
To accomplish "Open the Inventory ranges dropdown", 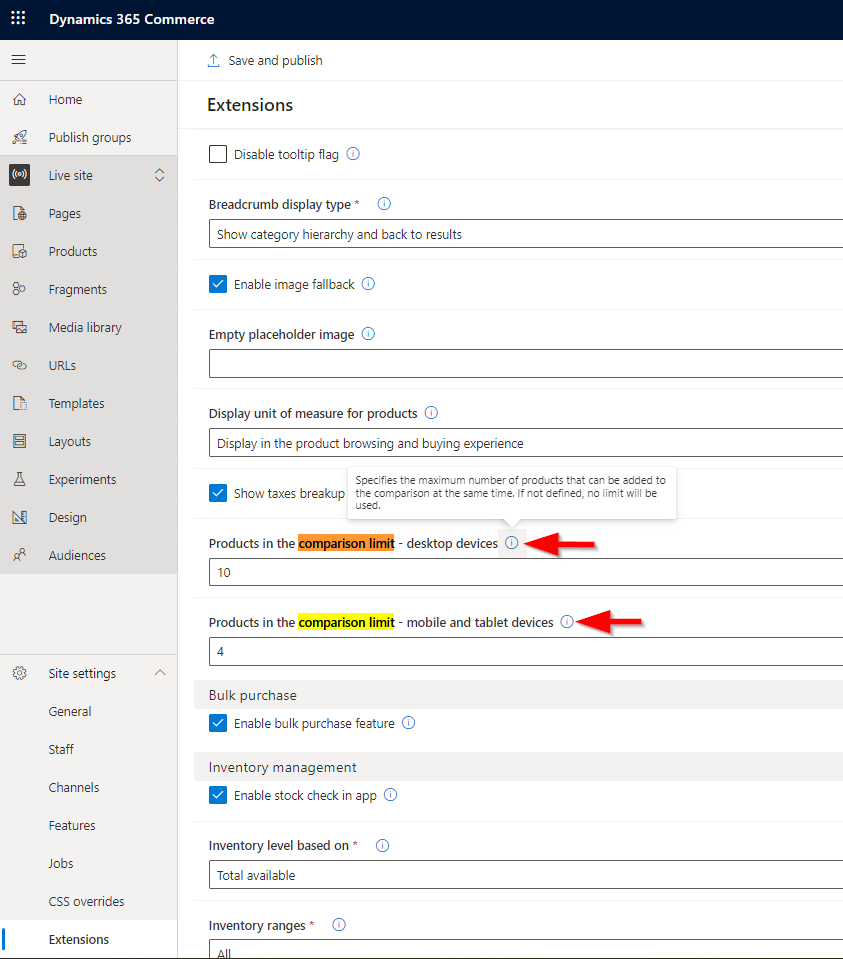I will (x=525, y=949).
